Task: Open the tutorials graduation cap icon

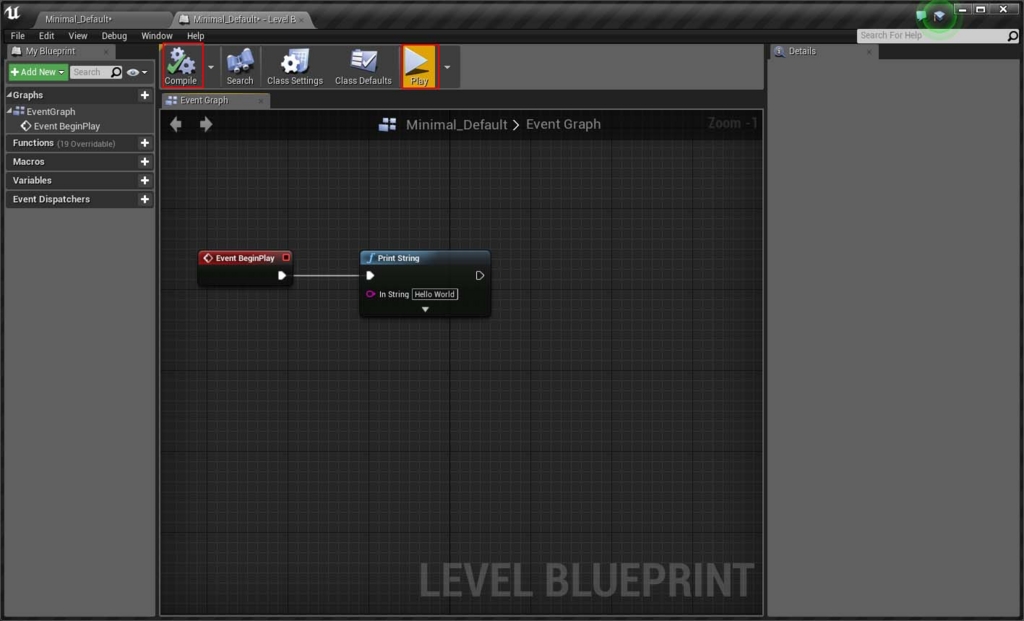Action: (x=939, y=15)
